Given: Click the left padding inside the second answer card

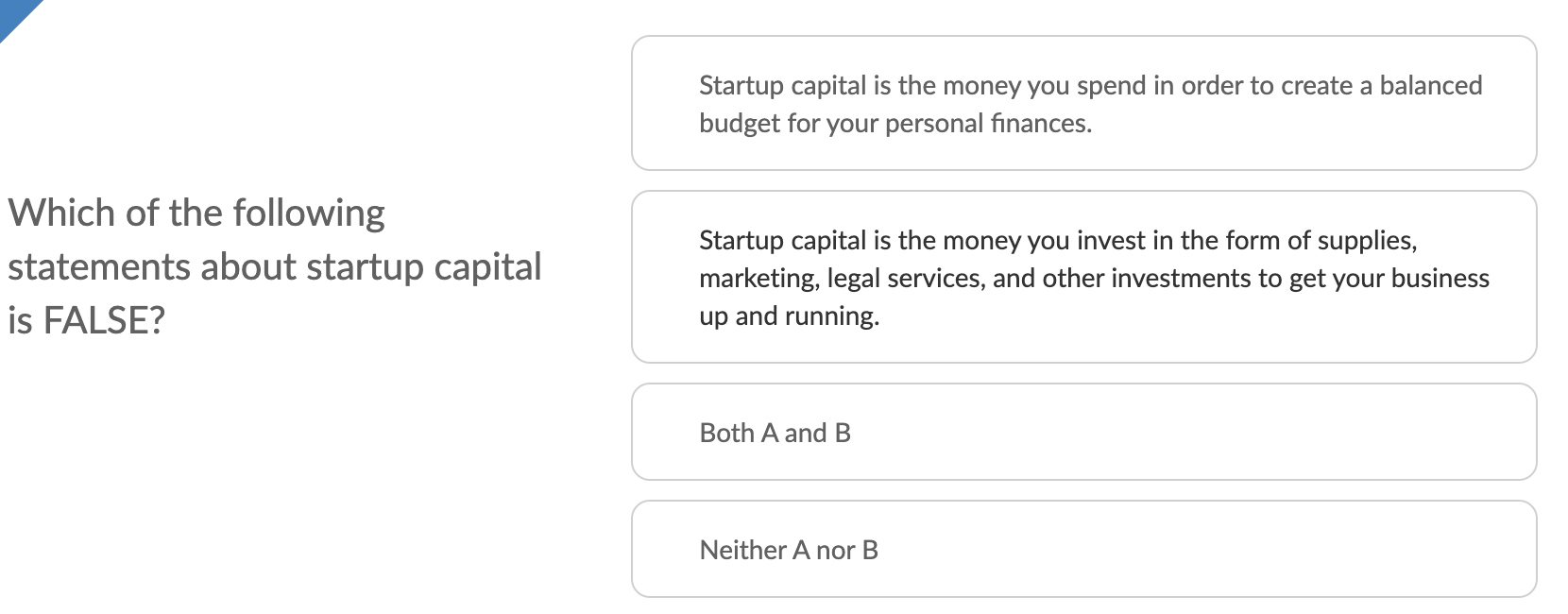Looking at the screenshot, I should click(665, 277).
